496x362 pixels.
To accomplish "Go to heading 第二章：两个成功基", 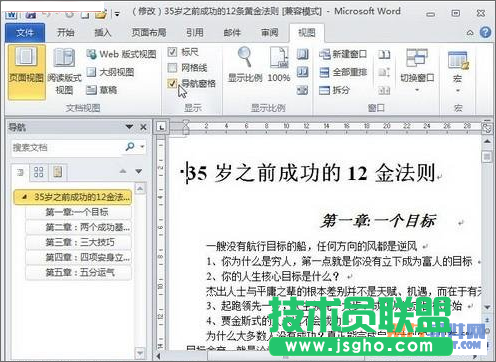I will coord(79,227).
